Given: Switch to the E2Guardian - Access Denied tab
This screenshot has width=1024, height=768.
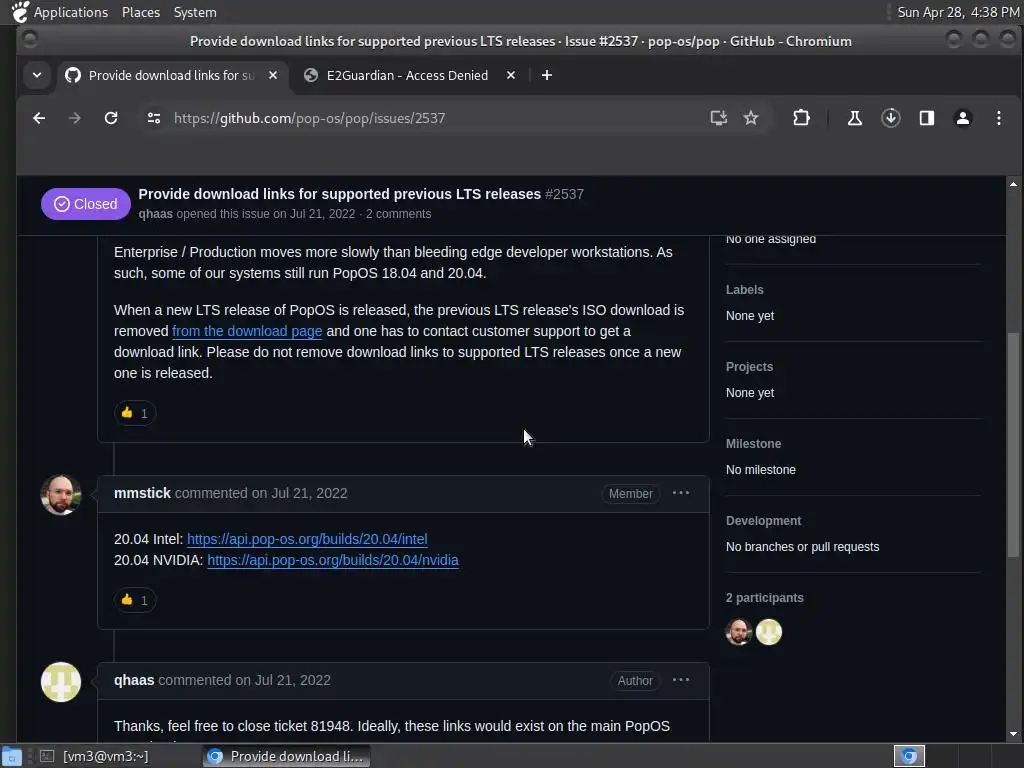Looking at the screenshot, I should click(410, 75).
